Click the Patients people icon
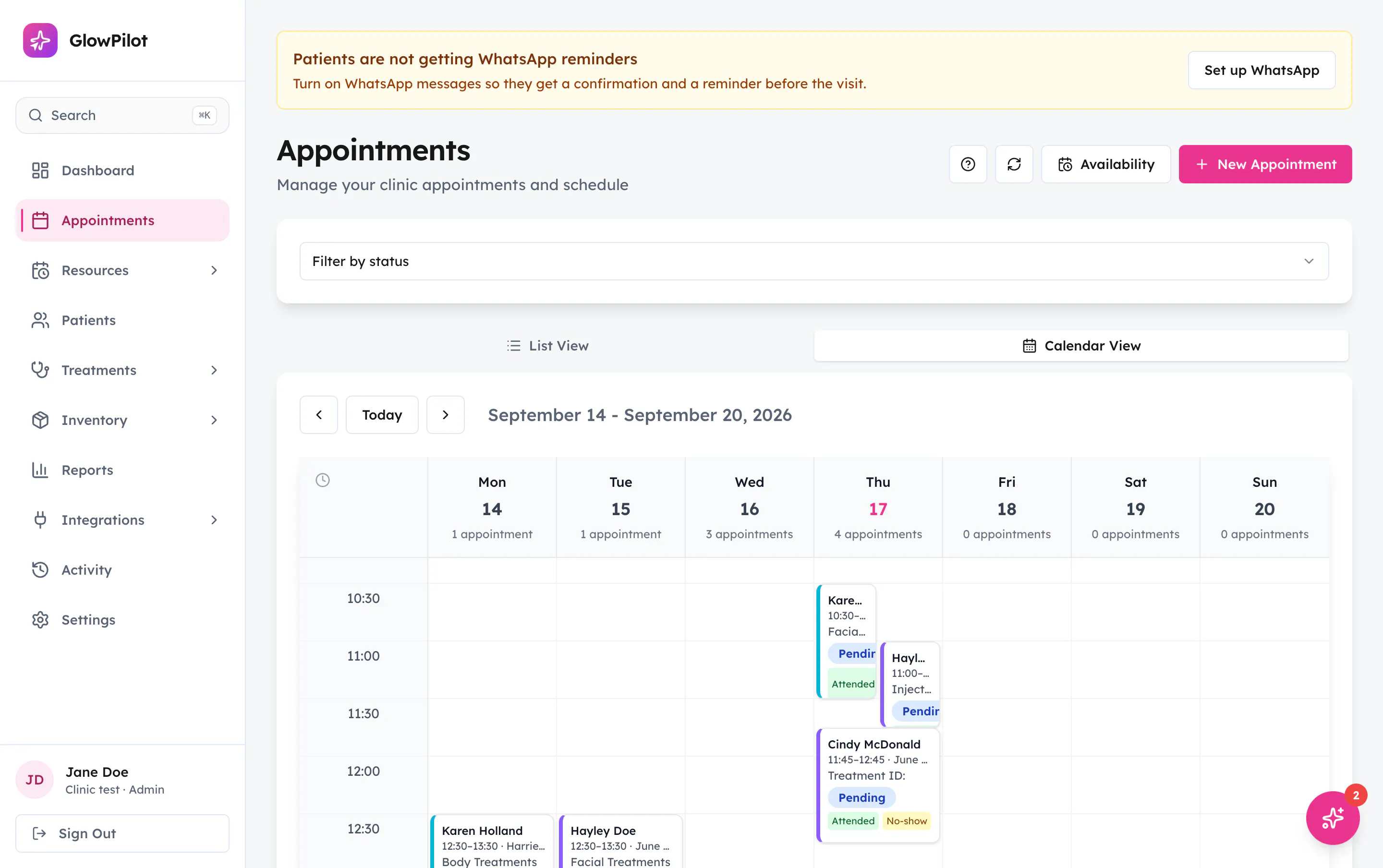This screenshot has width=1383, height=868. coord(40,320)
